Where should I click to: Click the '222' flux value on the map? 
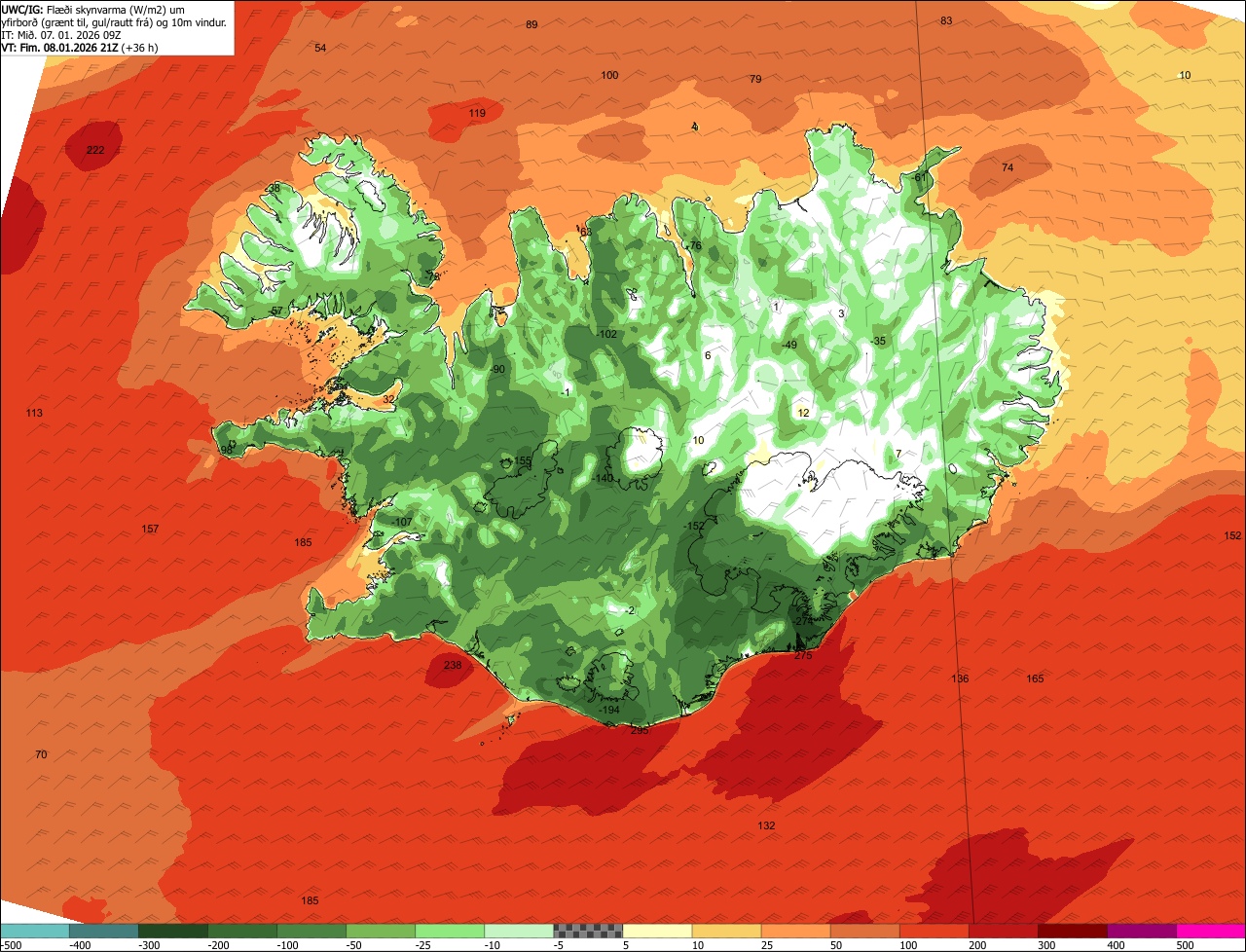(95, 150)
